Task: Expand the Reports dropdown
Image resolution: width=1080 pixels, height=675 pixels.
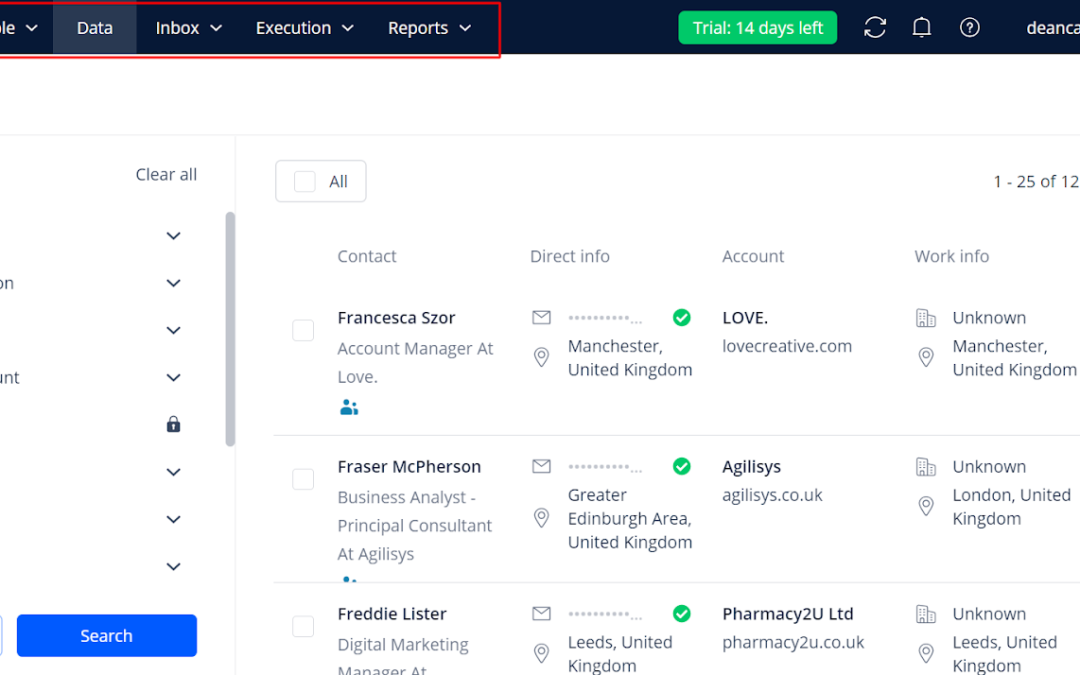Action: coord(429,28)
